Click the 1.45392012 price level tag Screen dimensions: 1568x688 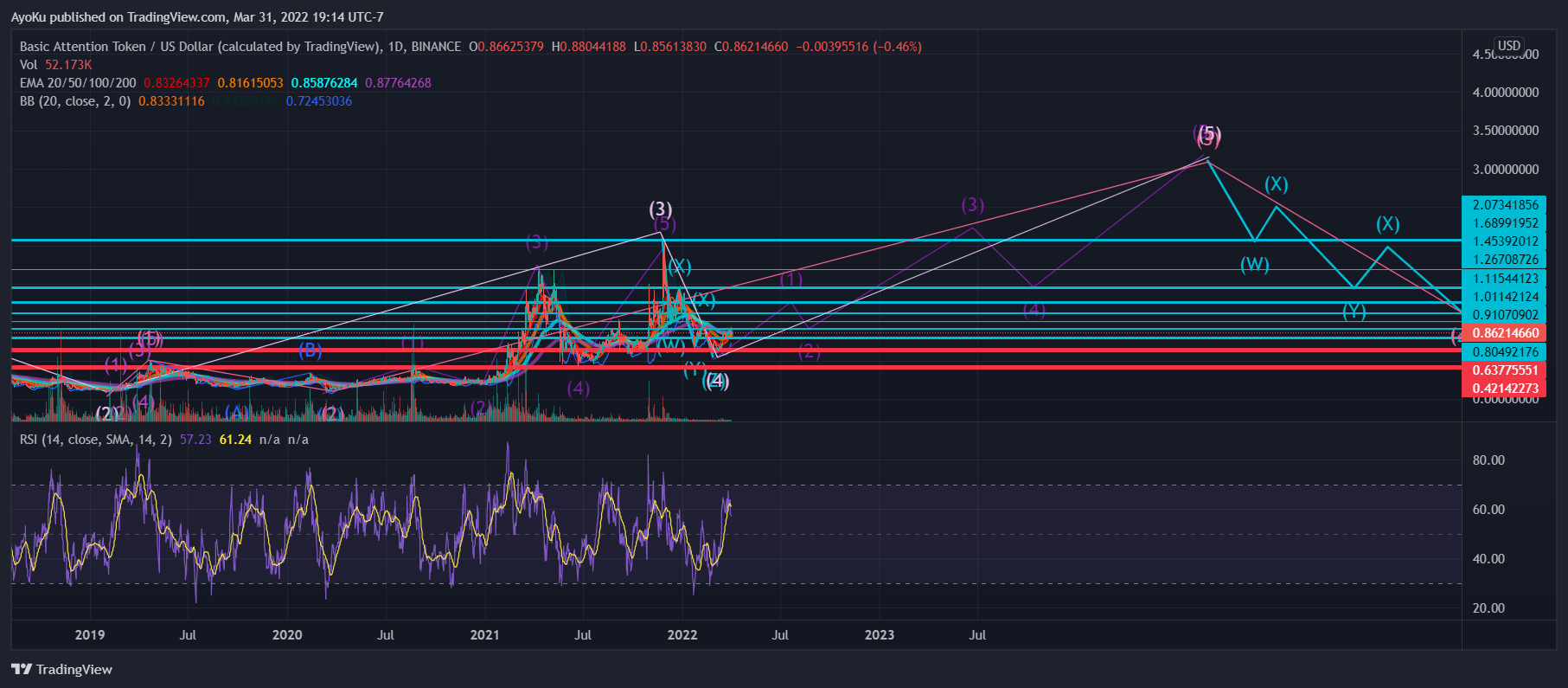point(1505,241)
